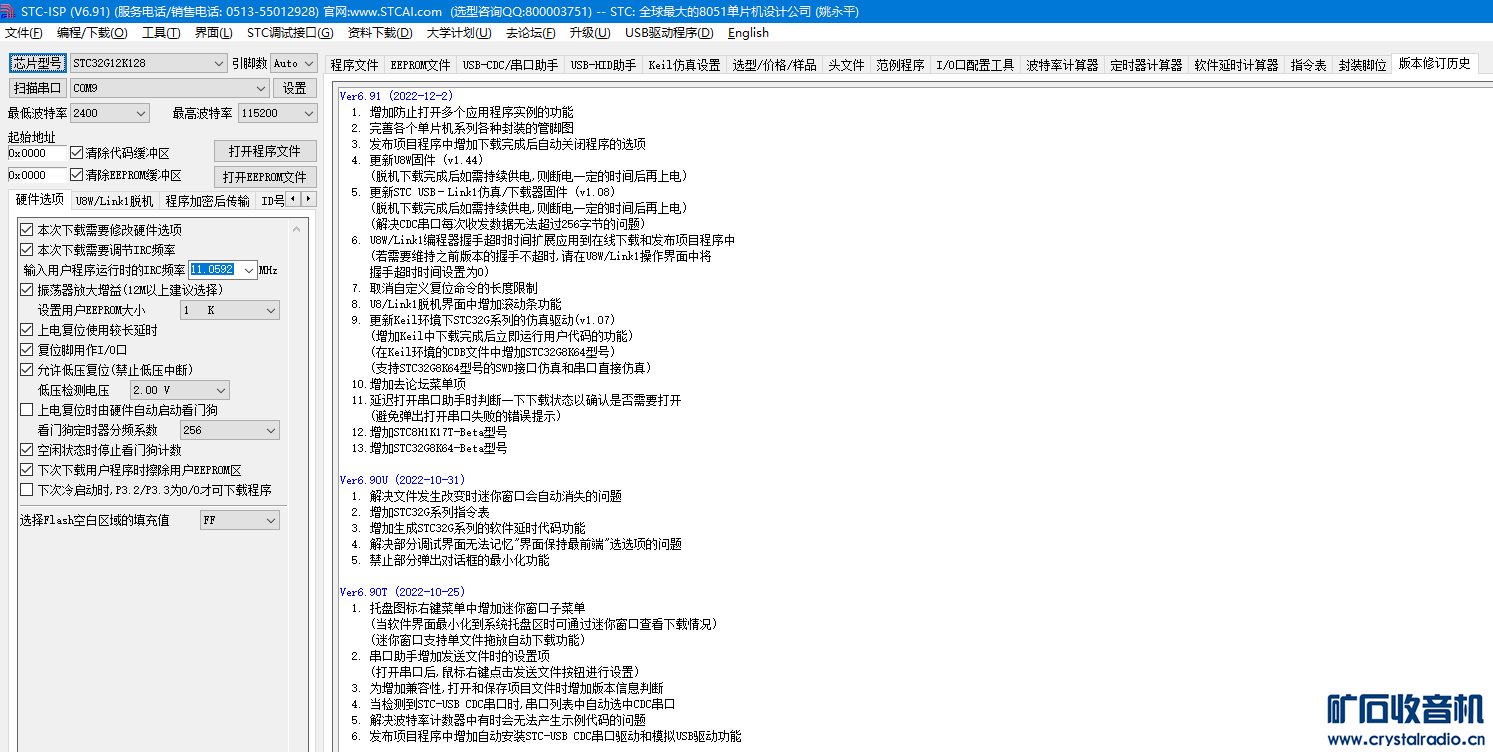Toggle the 清除EEPROM缓冲区 checkbox
Viewport: 1493px width, 752px height.
click(77, 175)
